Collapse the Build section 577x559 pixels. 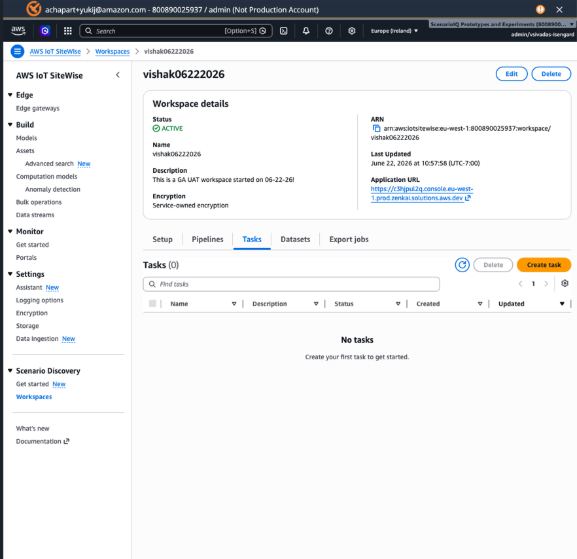coord(10,125)
